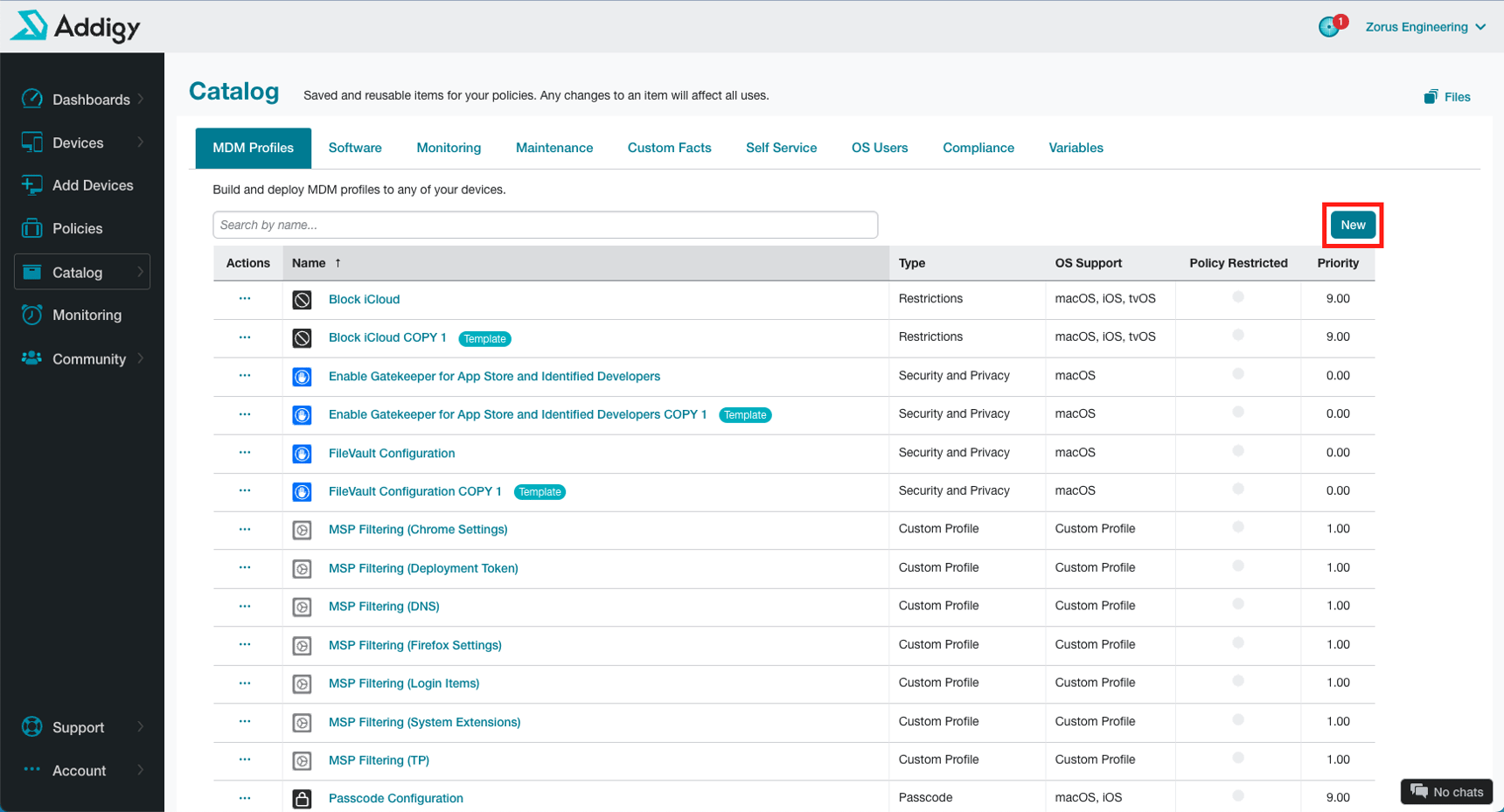The width and height of the screenshot is (1504, 812).
Task: Click the Community people icon
Action: point(31,358)
